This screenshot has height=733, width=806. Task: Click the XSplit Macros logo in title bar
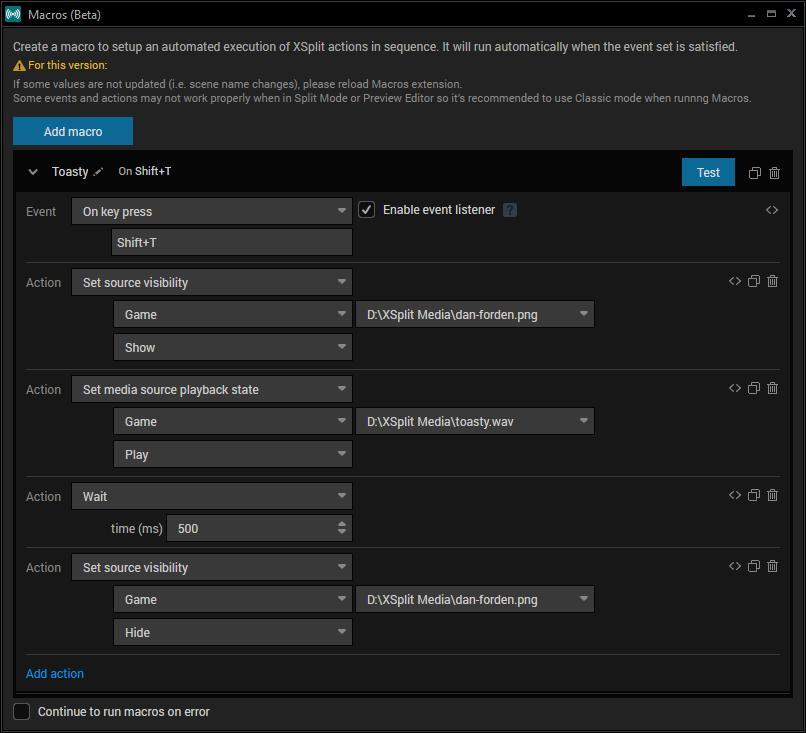click(13, 14)
